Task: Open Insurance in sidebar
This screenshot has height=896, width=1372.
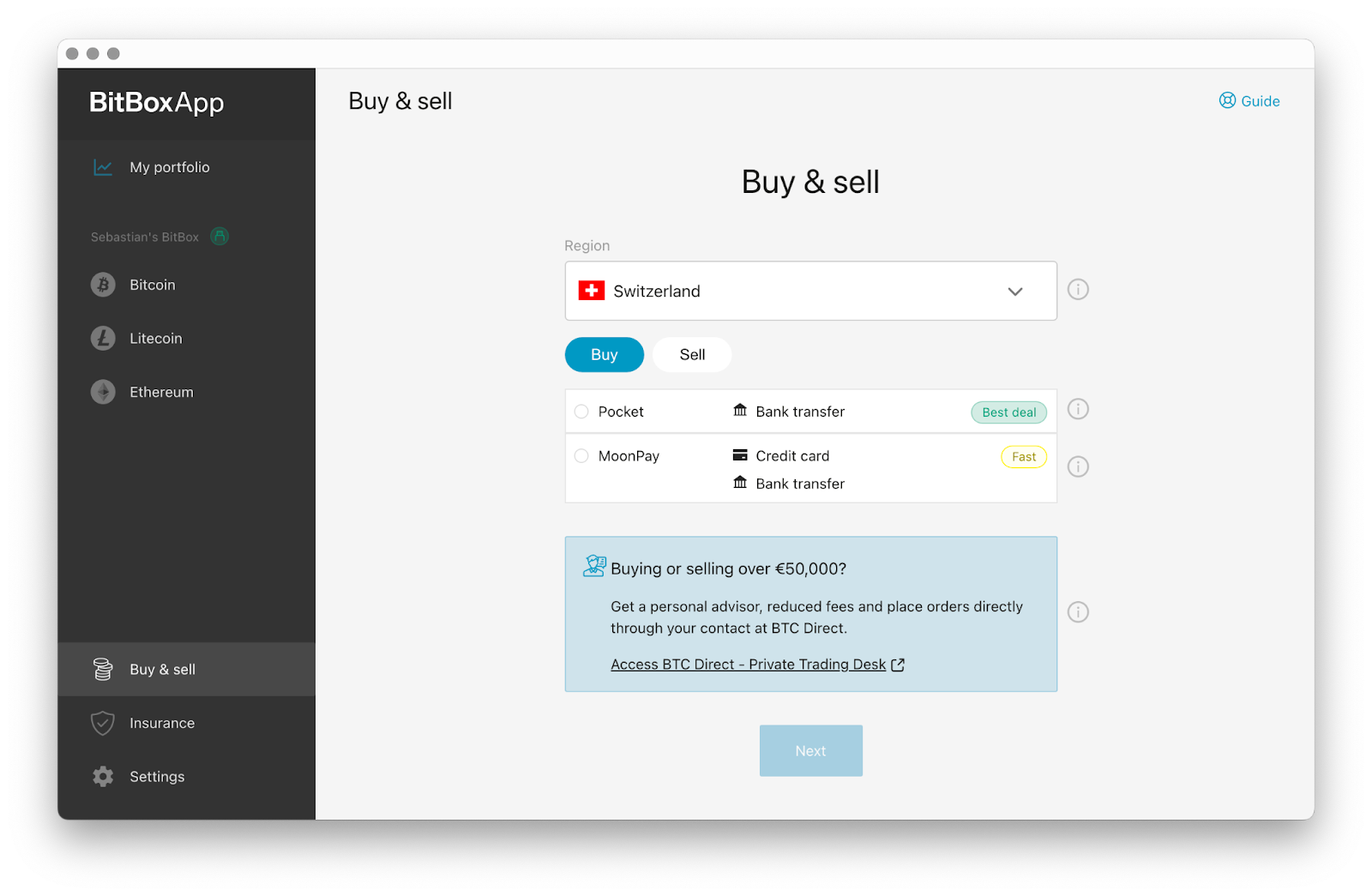Action: [186, 723]
